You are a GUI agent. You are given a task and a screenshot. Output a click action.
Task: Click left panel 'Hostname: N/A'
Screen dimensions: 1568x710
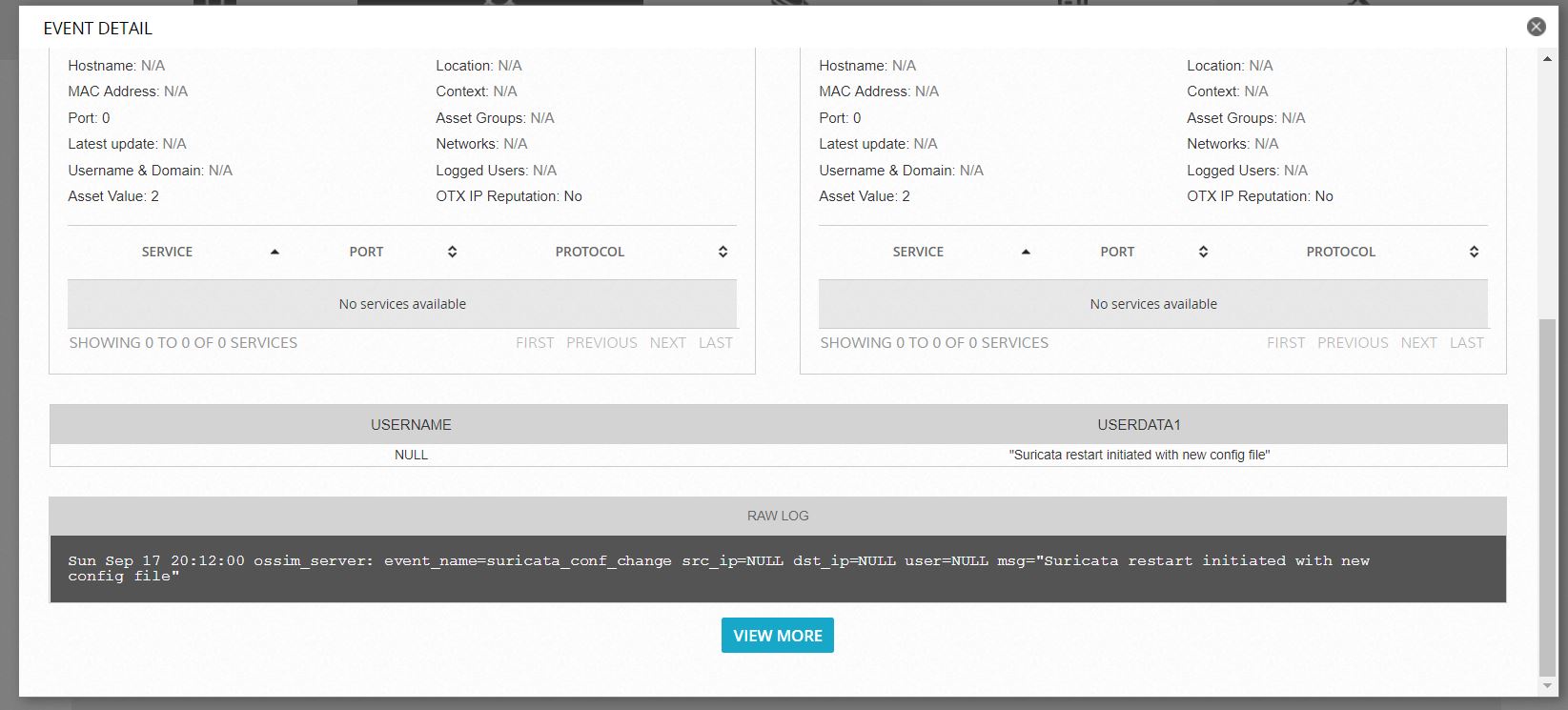point(116,66)
